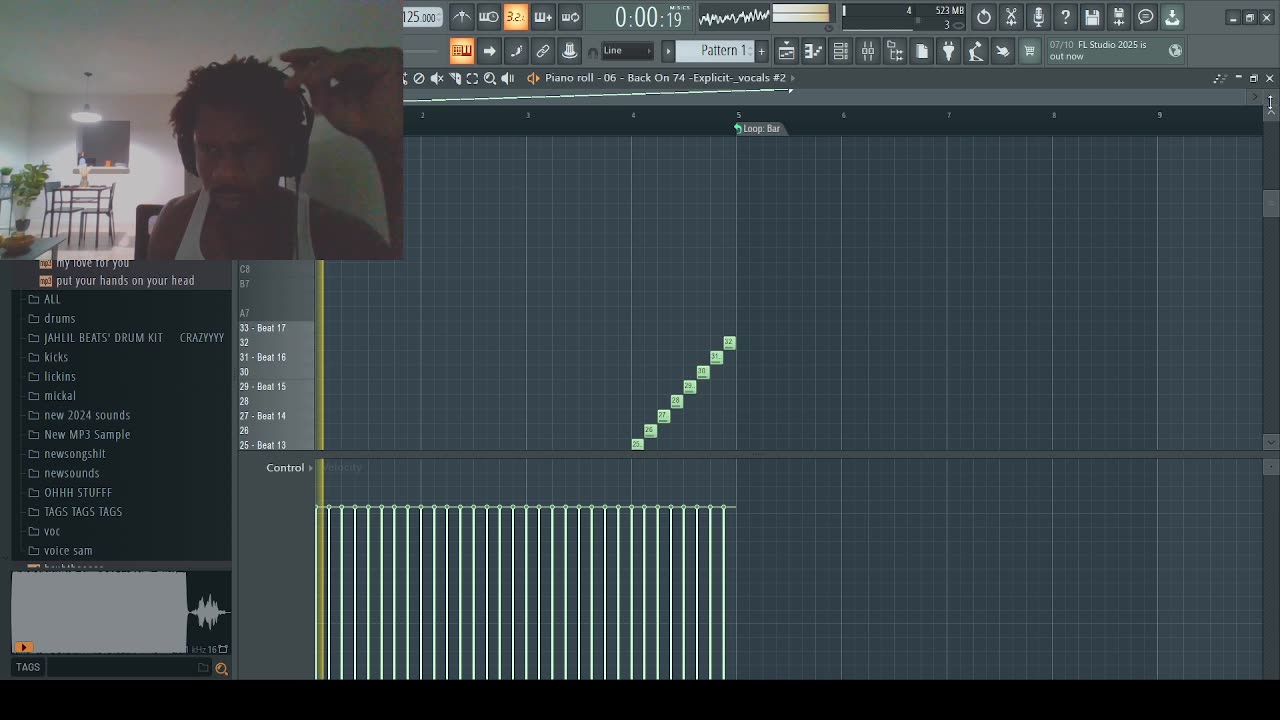
Task: Click the 0:00:19 song time display
Action: (648, 18)
